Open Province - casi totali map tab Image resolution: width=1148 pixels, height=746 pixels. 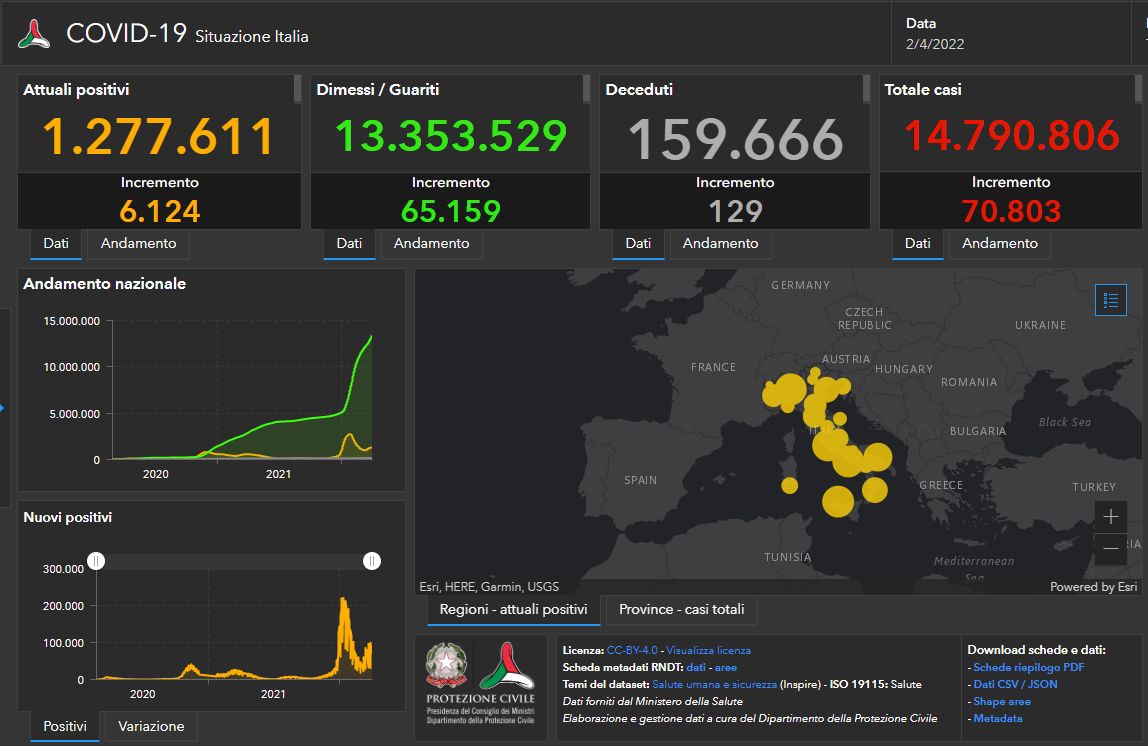(681, 609)
